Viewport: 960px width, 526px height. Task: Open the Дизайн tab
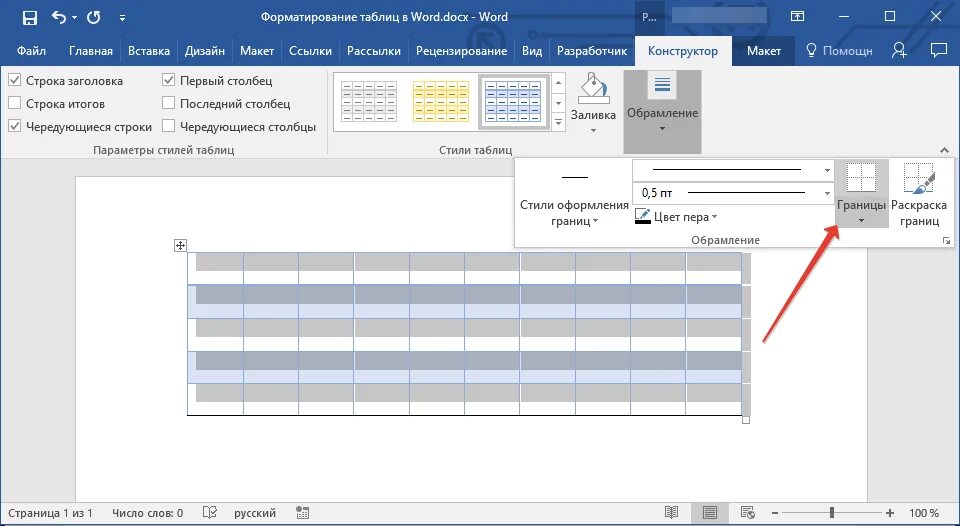(x=205, y=51)
